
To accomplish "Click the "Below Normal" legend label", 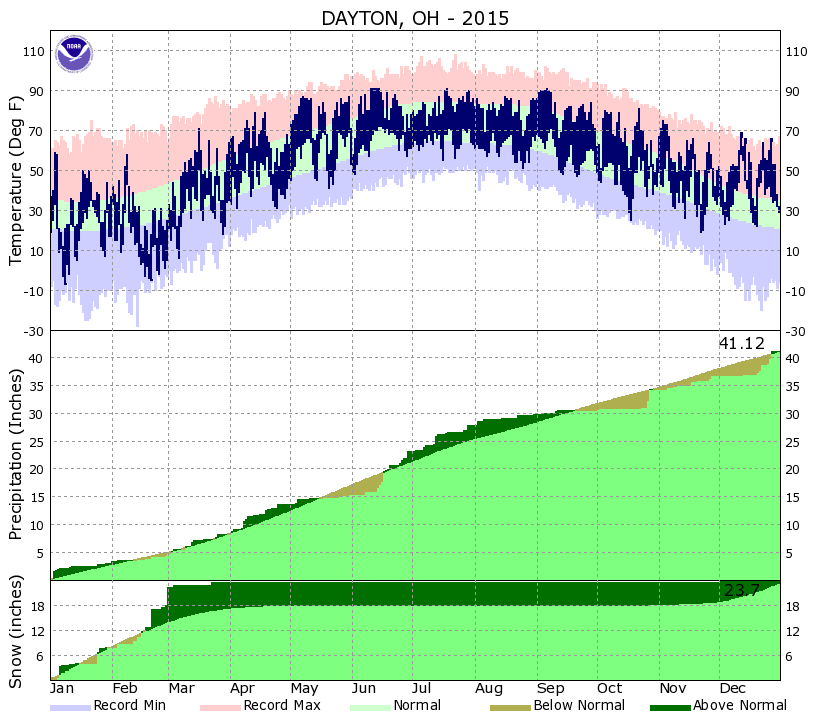I will [x=579, y=706].
